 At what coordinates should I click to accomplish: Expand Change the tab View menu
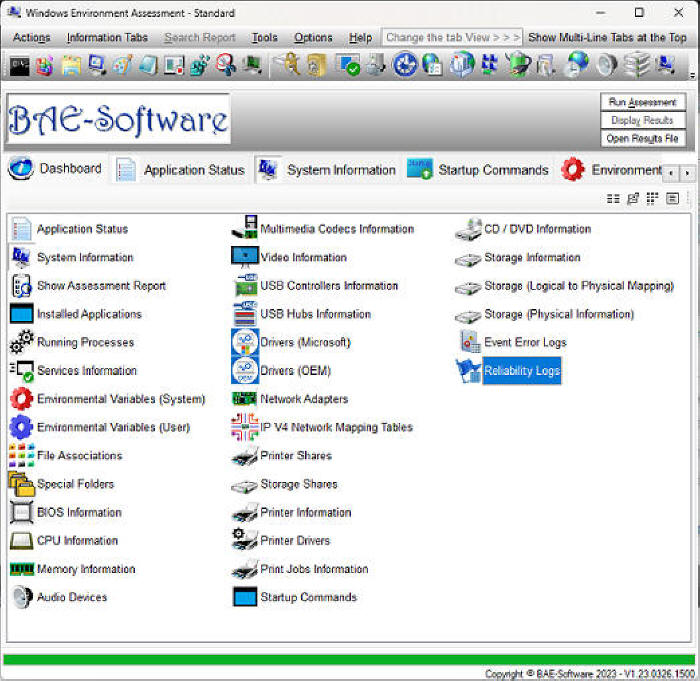(452, 38)
